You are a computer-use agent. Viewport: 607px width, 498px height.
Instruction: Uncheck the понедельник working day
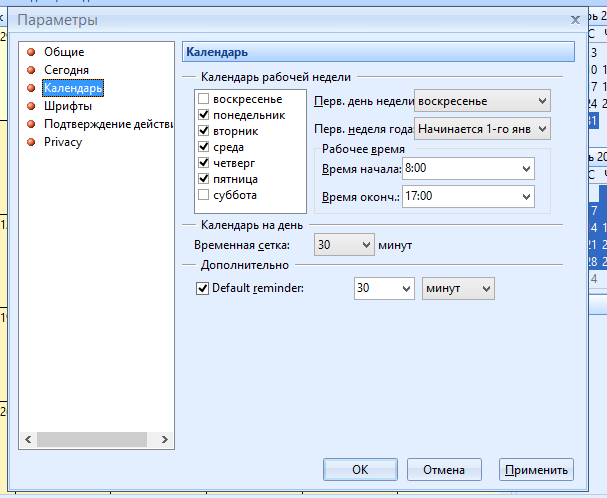click(x=204, y=116)
